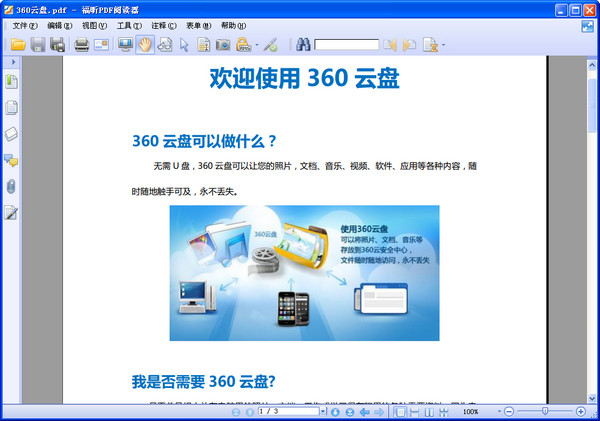600x421 pixels.
Task: Click the Snapshot camera icon
Action: (x=223, y=45)
